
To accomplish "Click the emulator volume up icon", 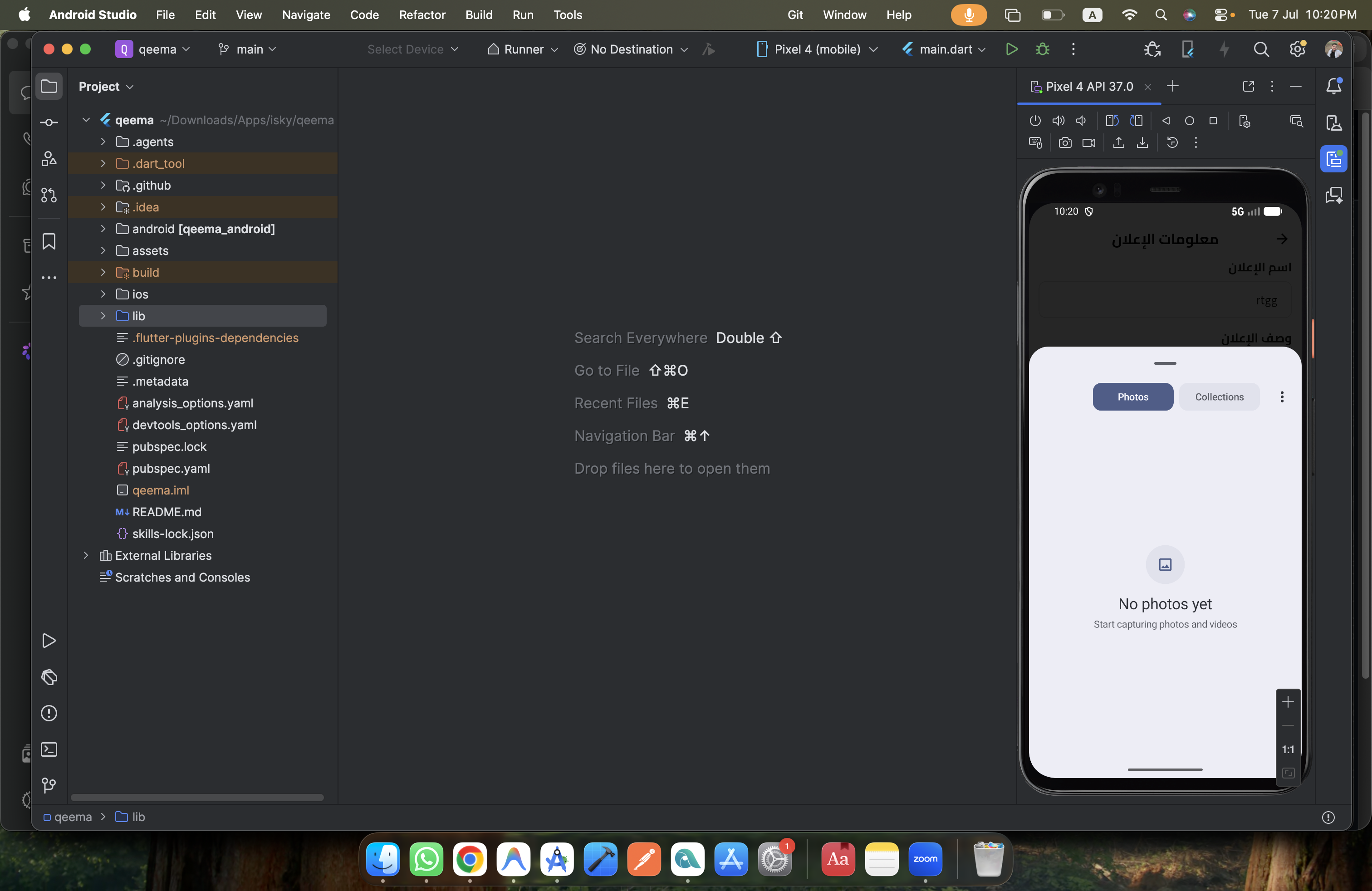I will [x=1058, y=121].
